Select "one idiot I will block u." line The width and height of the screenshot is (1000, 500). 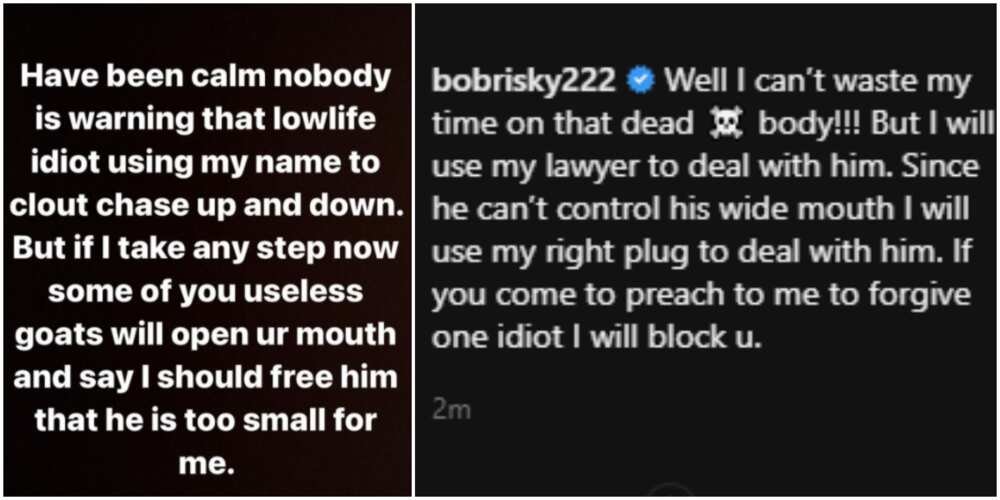598,338
